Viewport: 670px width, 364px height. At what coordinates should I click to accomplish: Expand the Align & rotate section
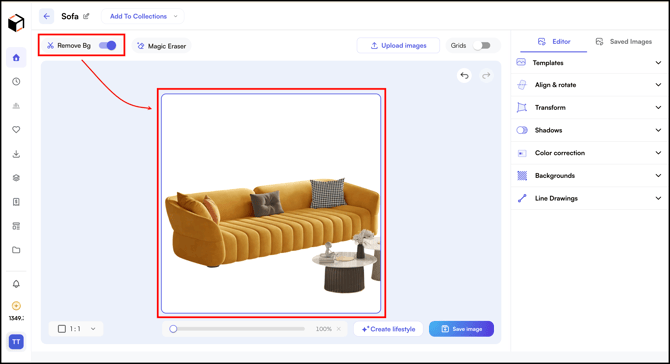[588, 85]
